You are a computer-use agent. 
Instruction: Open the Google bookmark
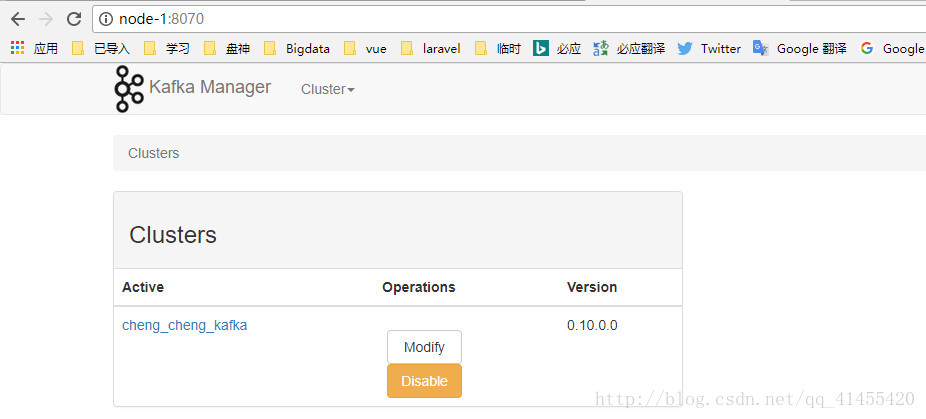coord(892,48)
